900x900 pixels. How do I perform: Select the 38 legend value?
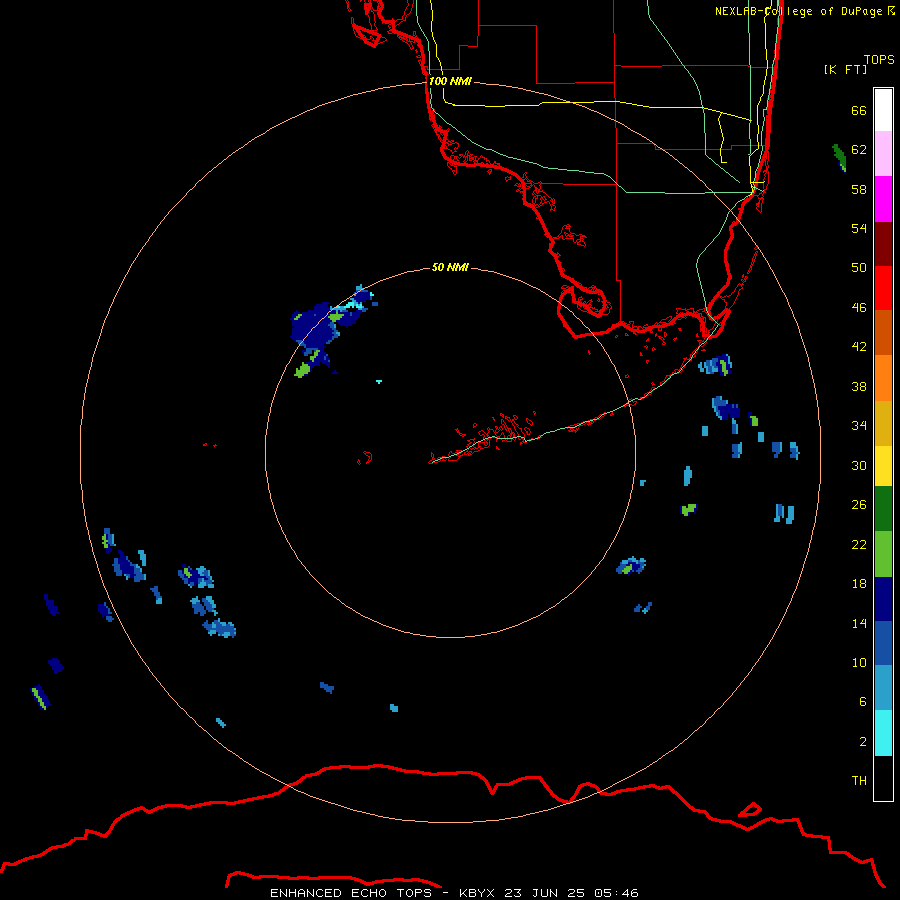[859, 386]
